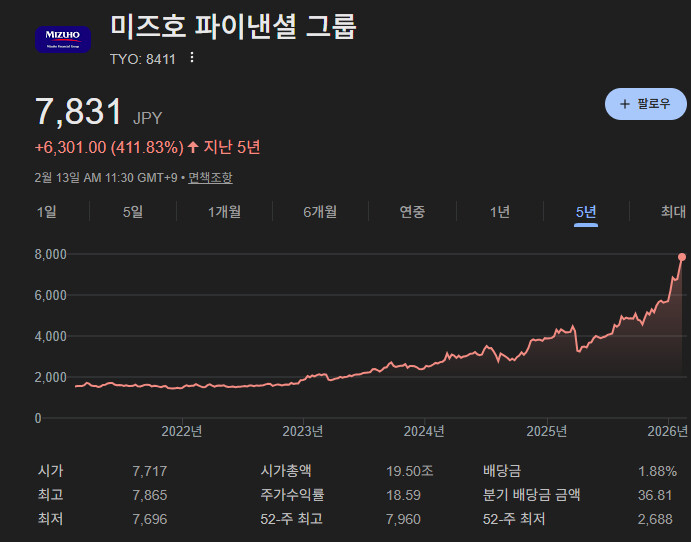The width and height of the screenshot is (691, 542).
Task: Click the 52-주 최저 value 2,688
Action: point(655,519)
